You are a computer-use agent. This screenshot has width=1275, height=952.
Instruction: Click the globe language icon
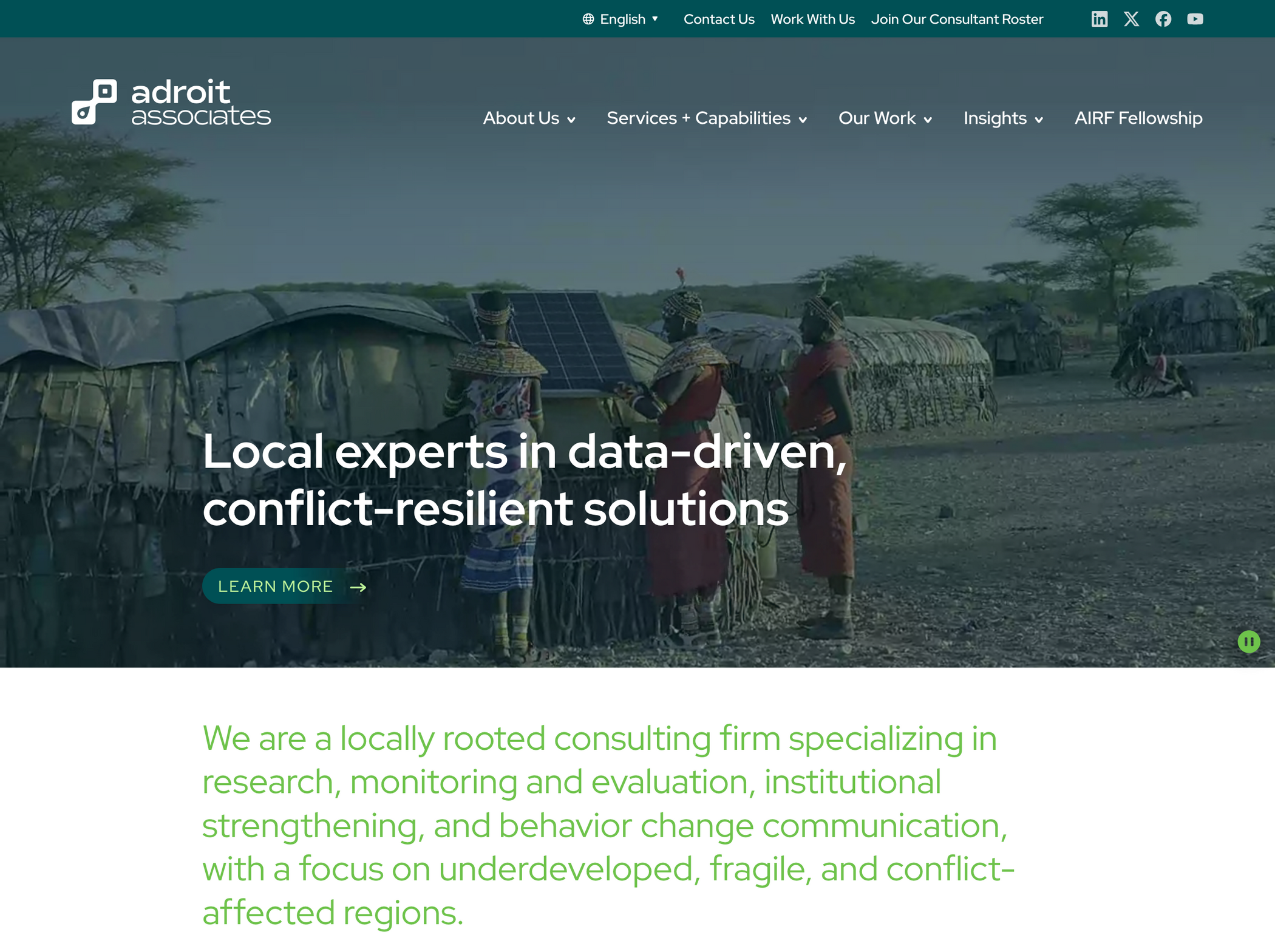coord(588,19)
